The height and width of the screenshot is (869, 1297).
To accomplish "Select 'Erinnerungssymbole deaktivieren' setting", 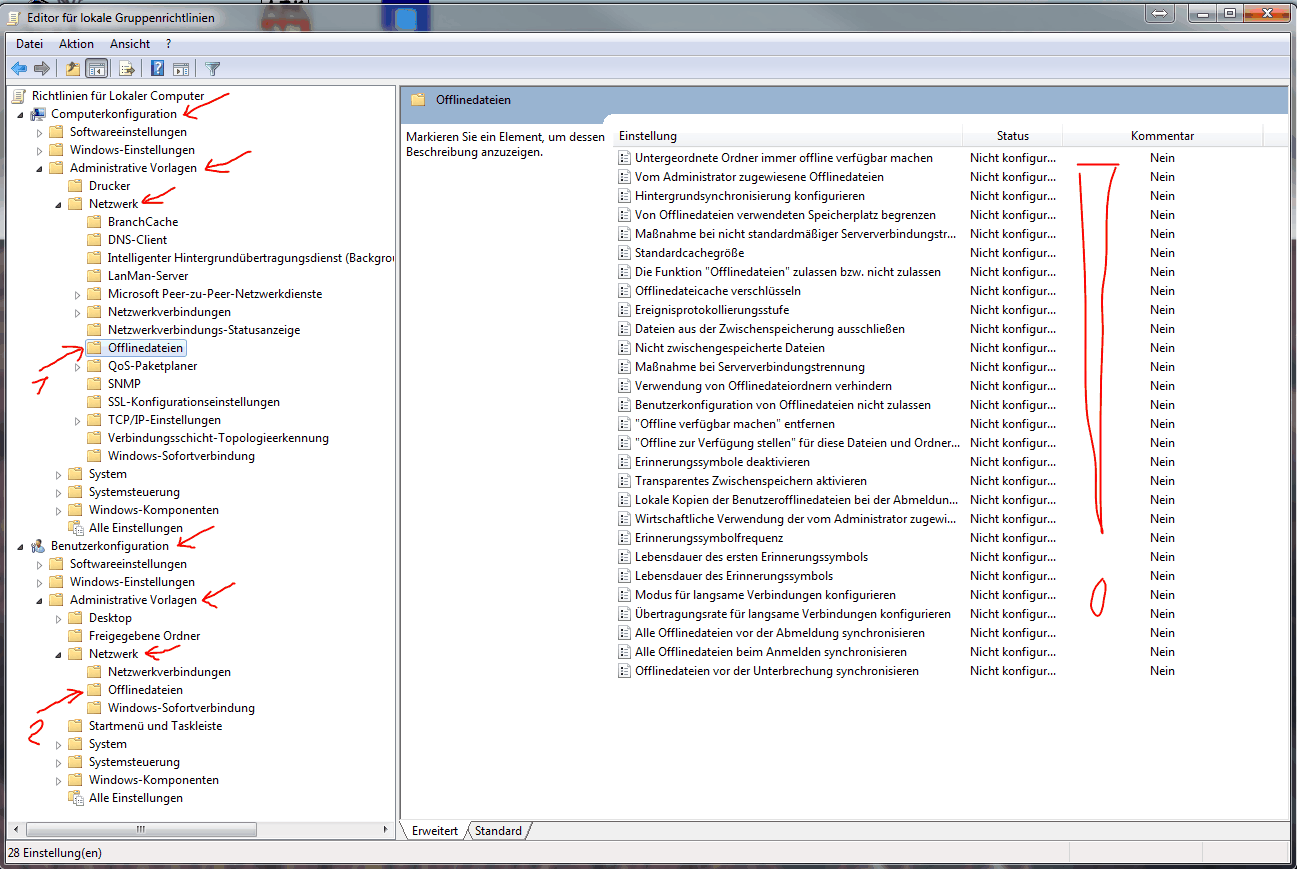I will [722, 462].
